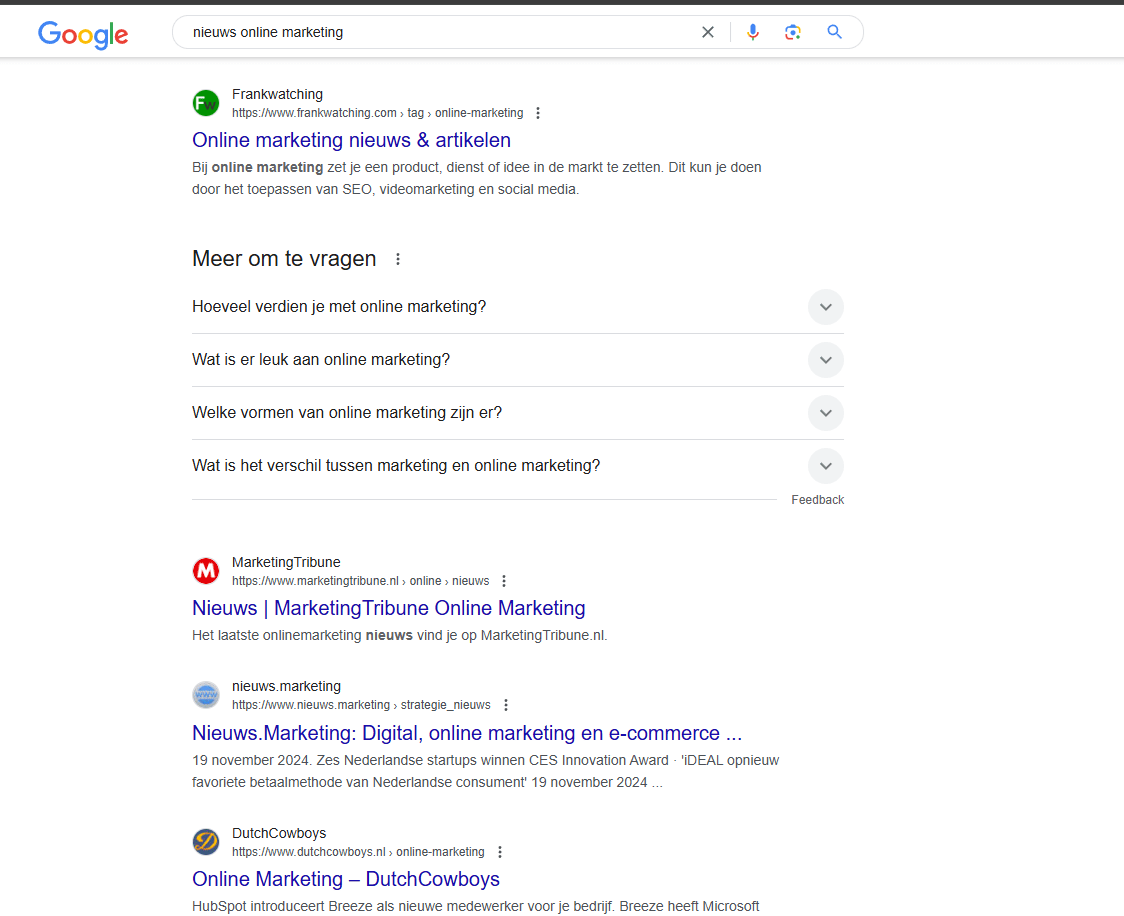The image size is (1124, 916).
Task: Start voice search with microphone icon
Action: [x=753, y=32]
